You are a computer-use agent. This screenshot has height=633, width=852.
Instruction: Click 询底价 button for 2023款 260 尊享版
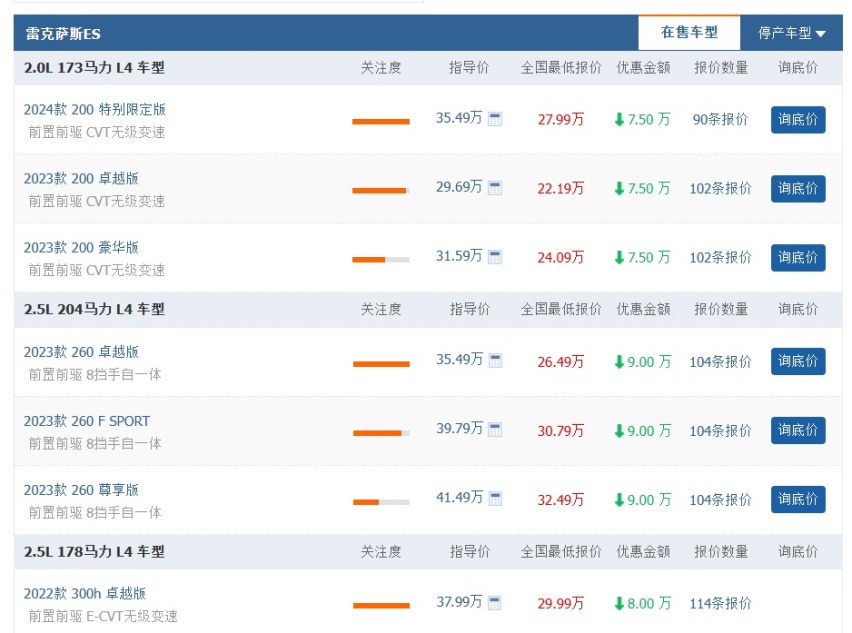click(798, 499)
